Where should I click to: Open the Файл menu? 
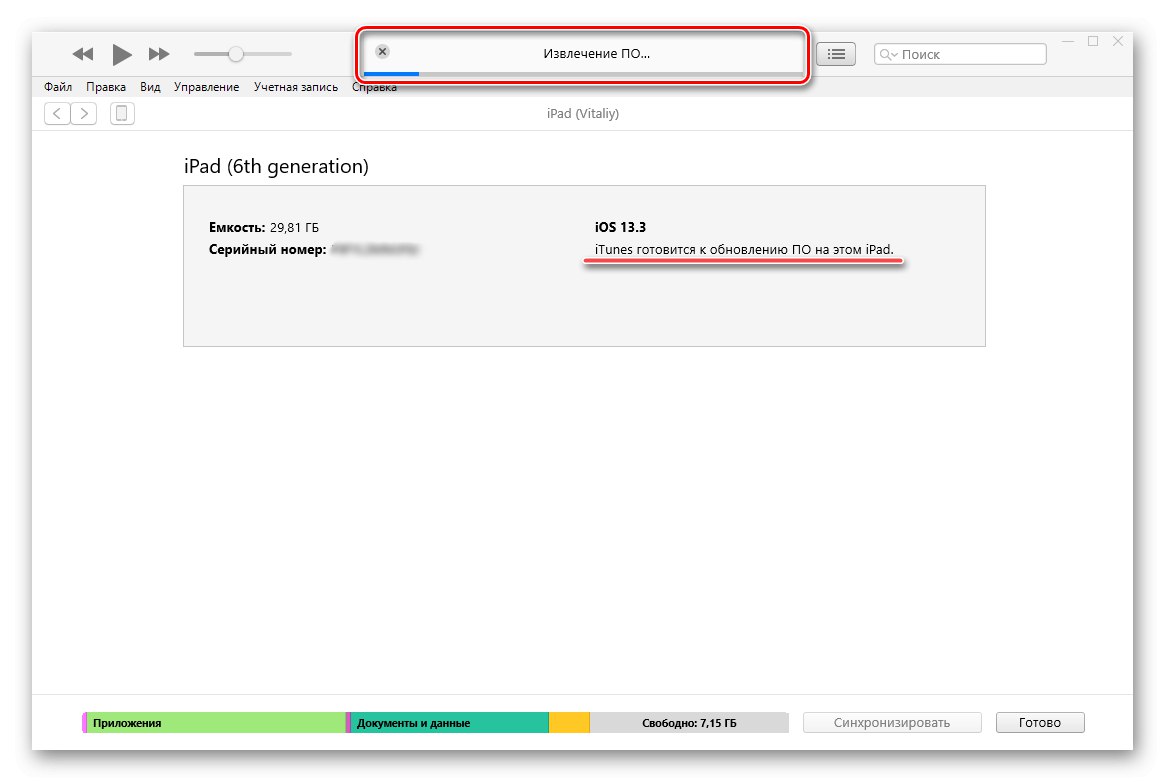pos(58,87)
